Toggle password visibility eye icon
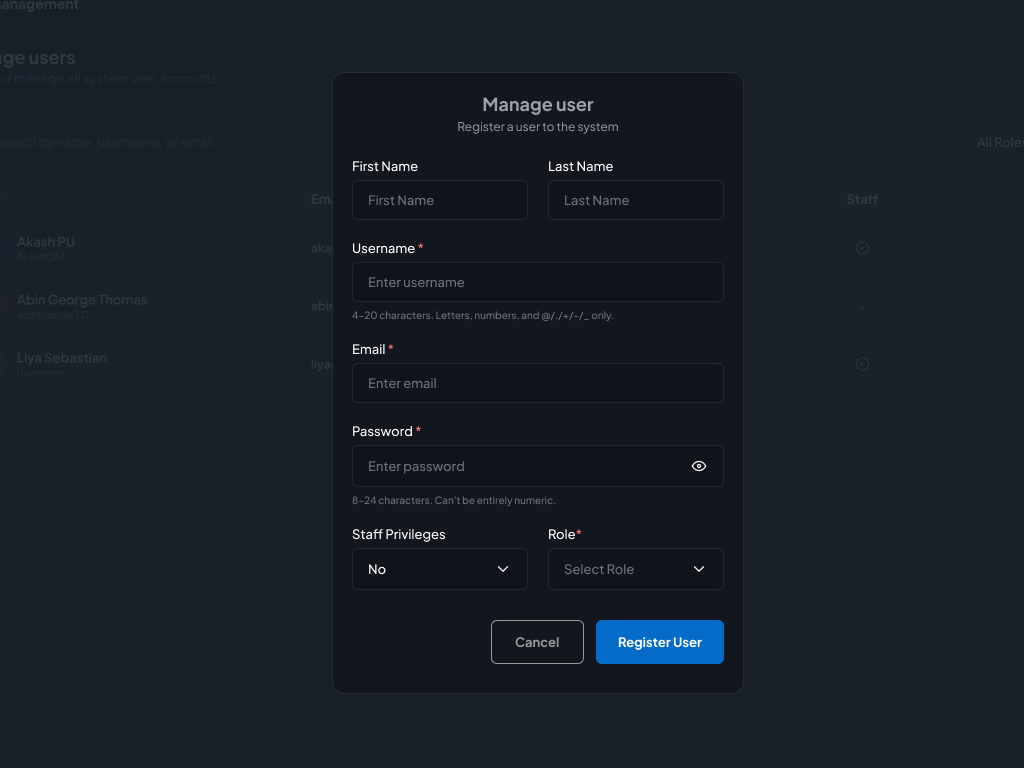1024x768 pixels. tap(699, 466)
